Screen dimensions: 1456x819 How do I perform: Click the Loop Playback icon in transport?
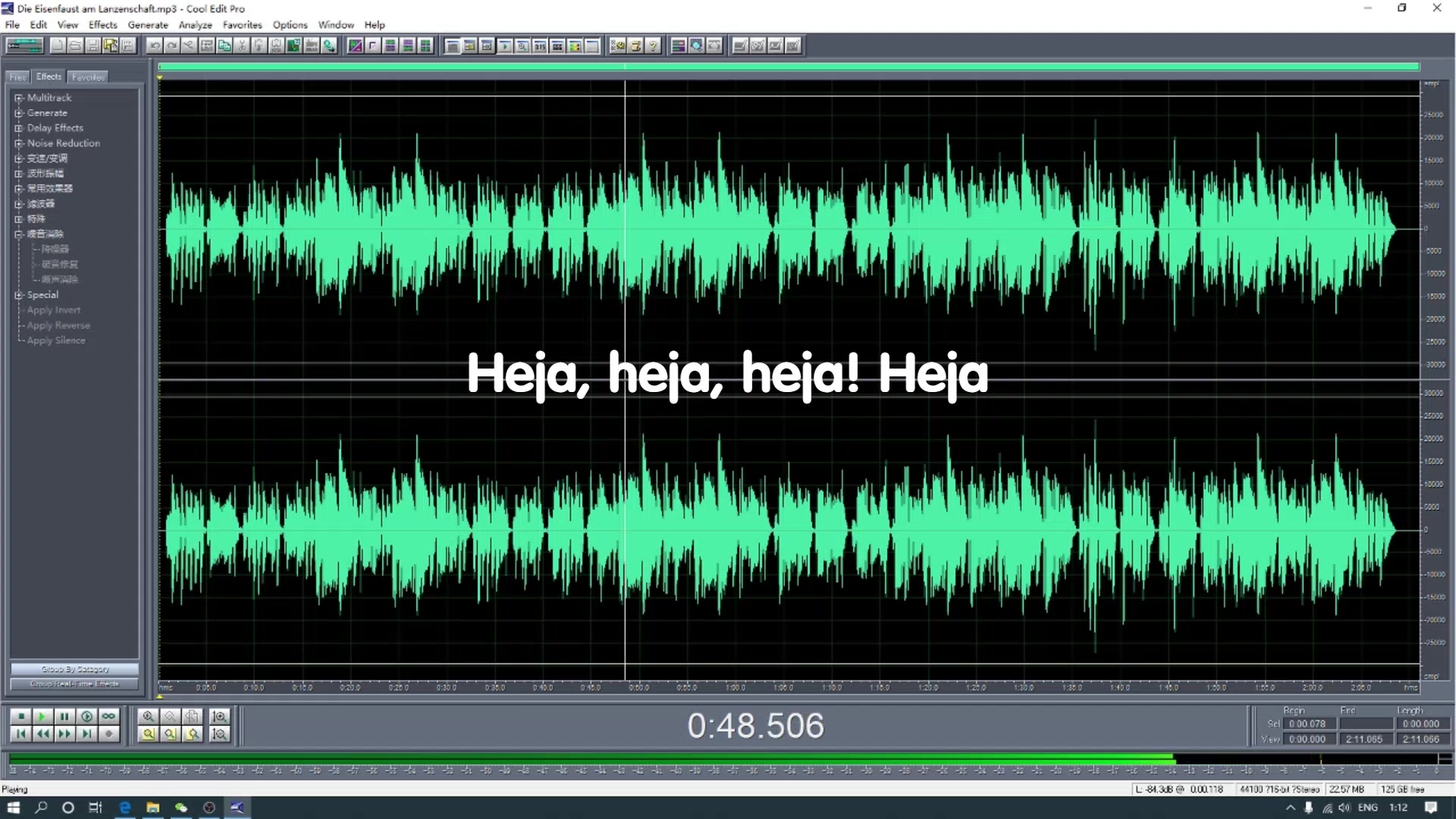[109, 716]
